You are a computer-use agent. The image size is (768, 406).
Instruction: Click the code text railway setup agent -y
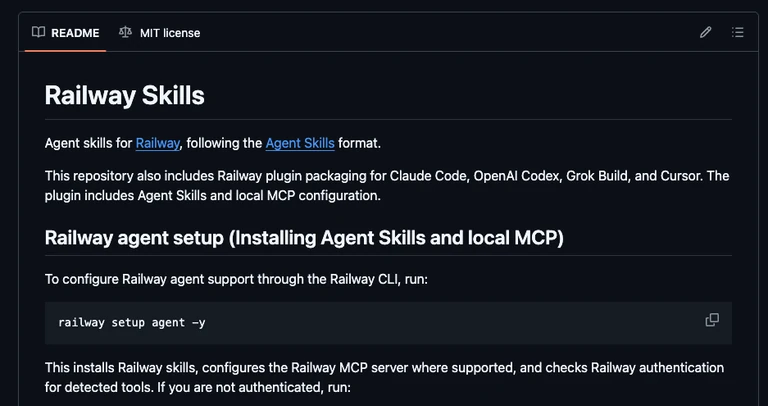(132, 323)
